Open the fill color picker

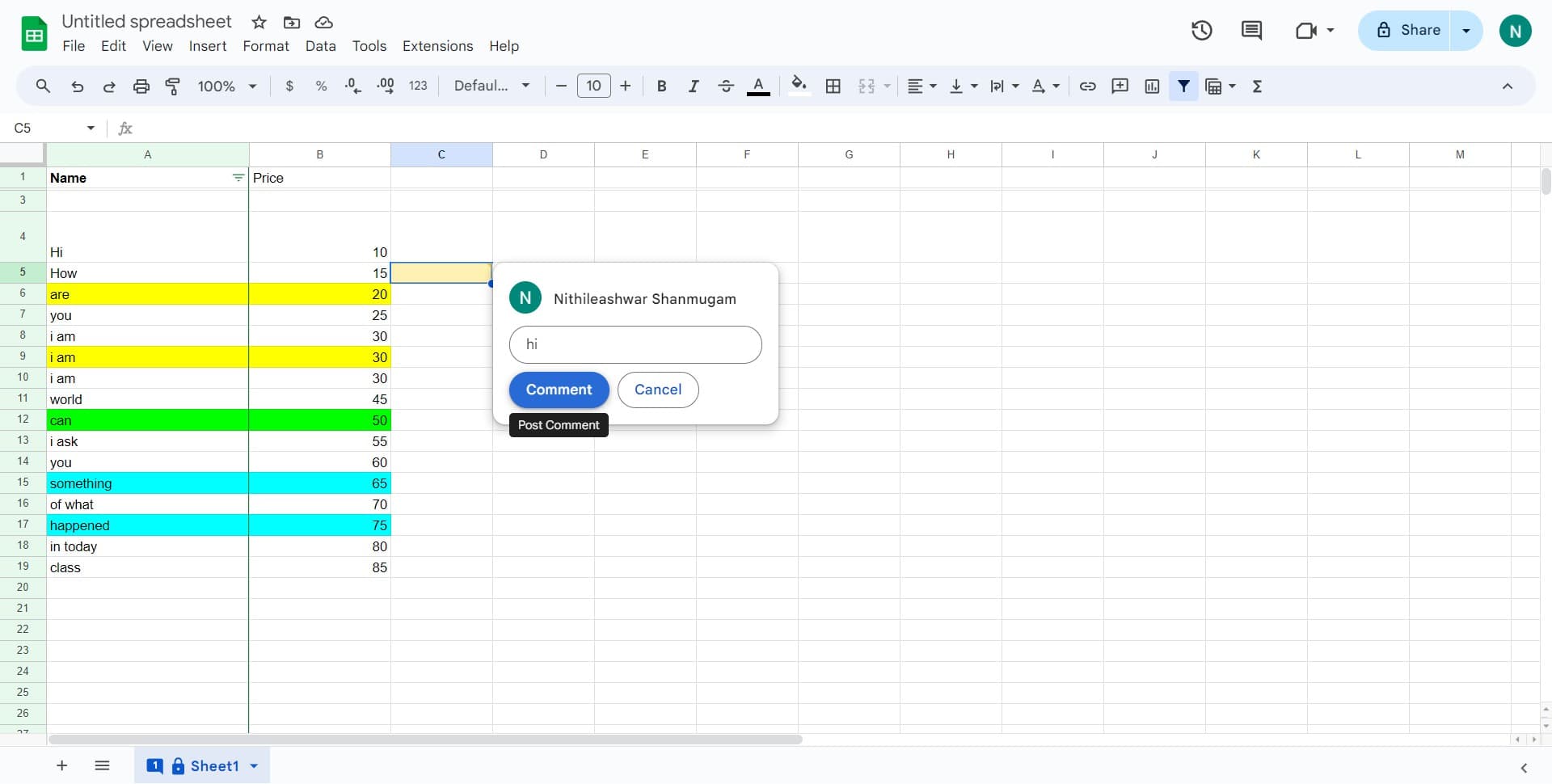point(799,86)
